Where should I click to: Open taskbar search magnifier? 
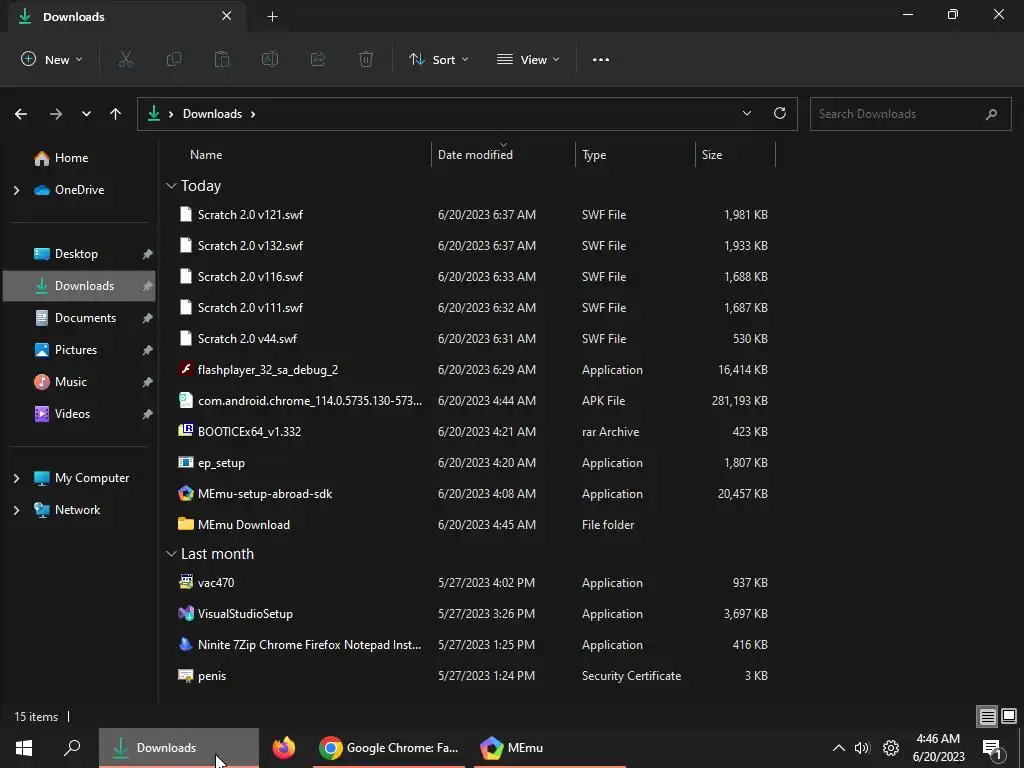coord(72,748)
